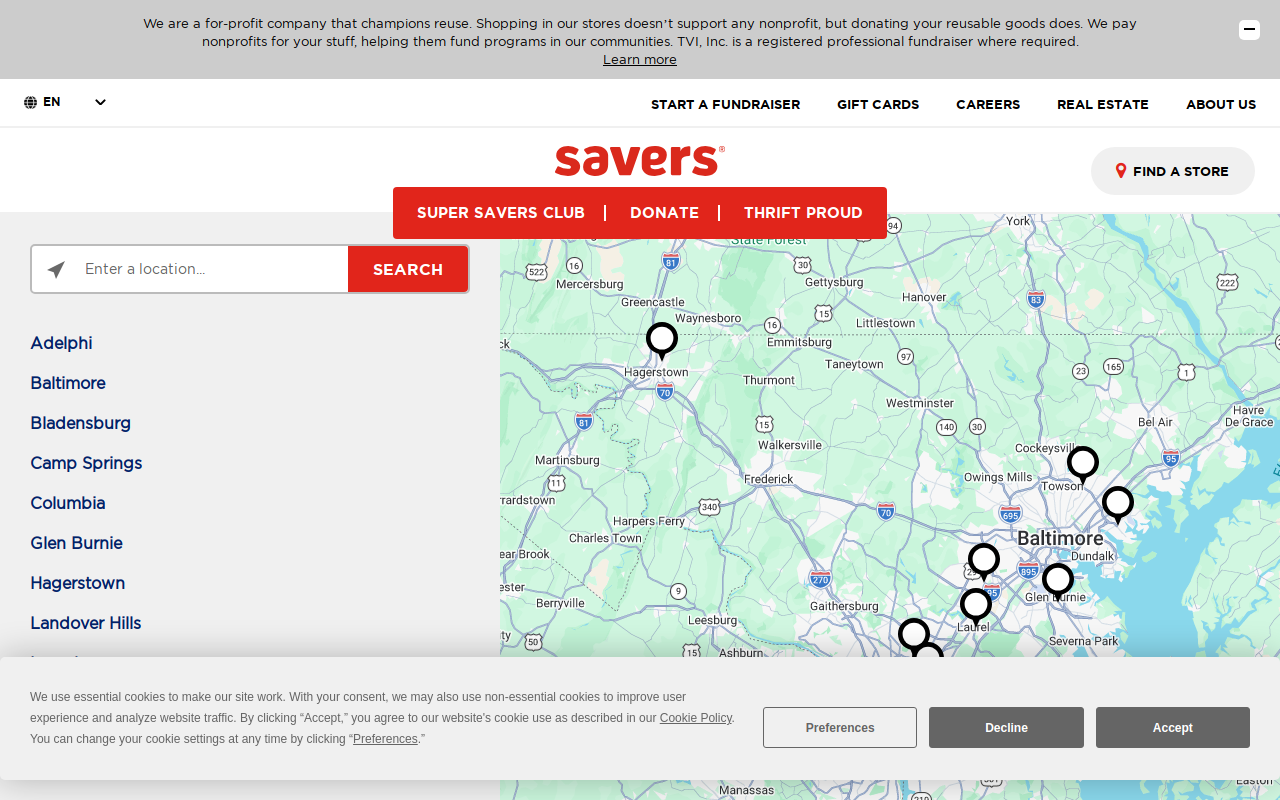1280x800 pixels.
Task: Select the map pin on Glen Burnie
Action: (x=1058, y=582)
